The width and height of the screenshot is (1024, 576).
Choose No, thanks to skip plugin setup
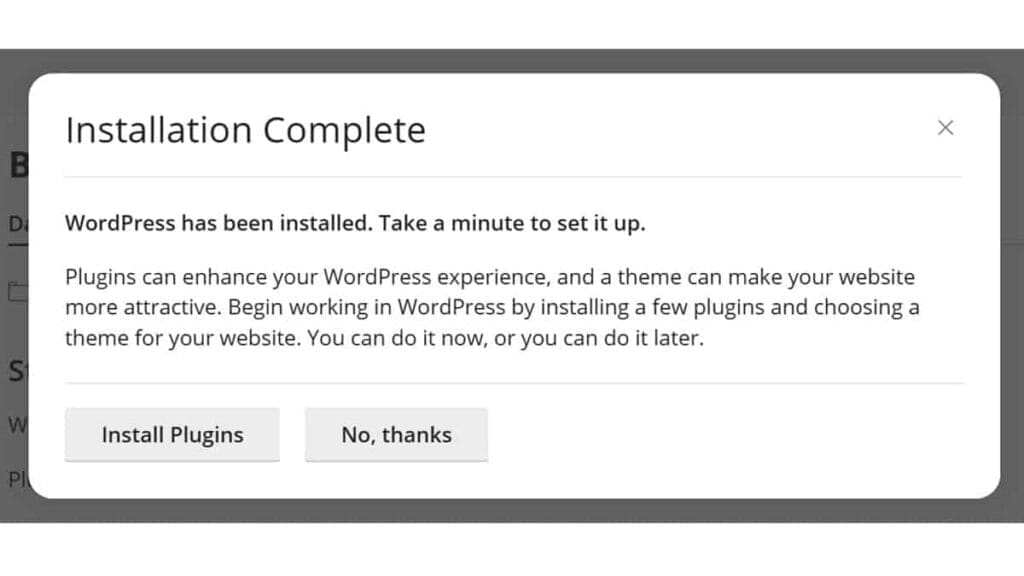tap(396, 435)
